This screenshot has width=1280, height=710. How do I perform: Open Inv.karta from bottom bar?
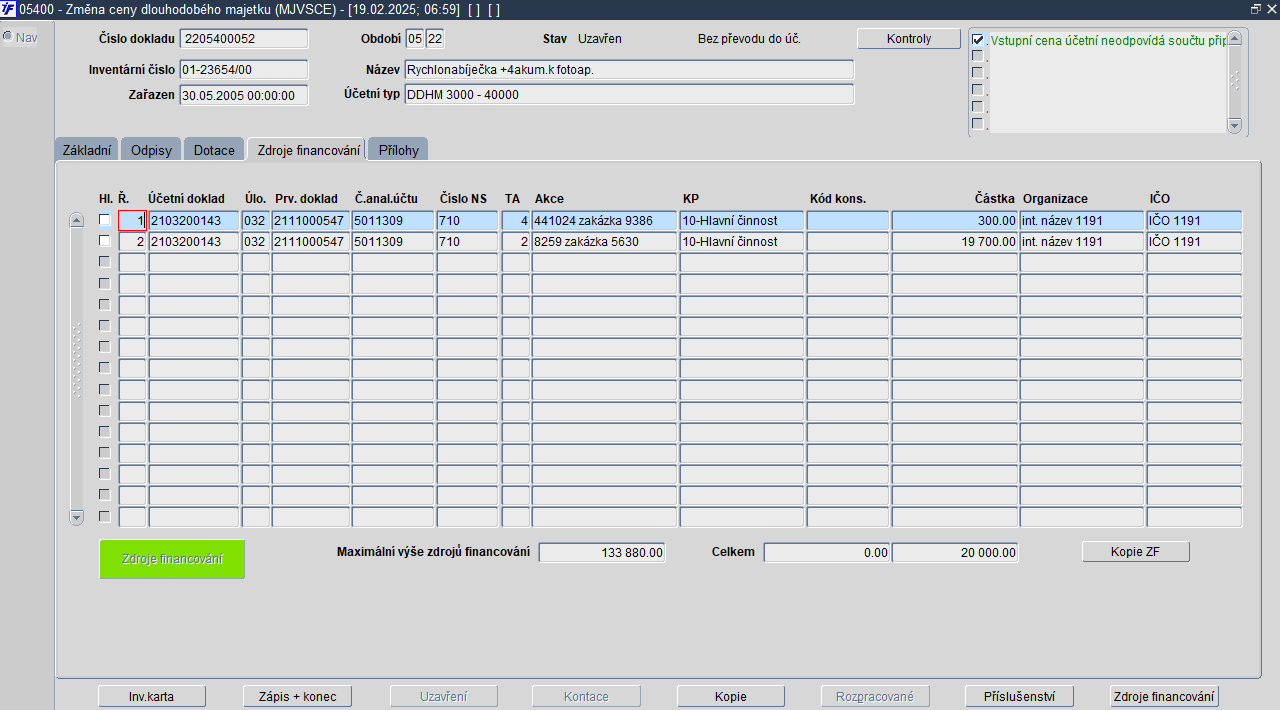(x=153, y=696)
